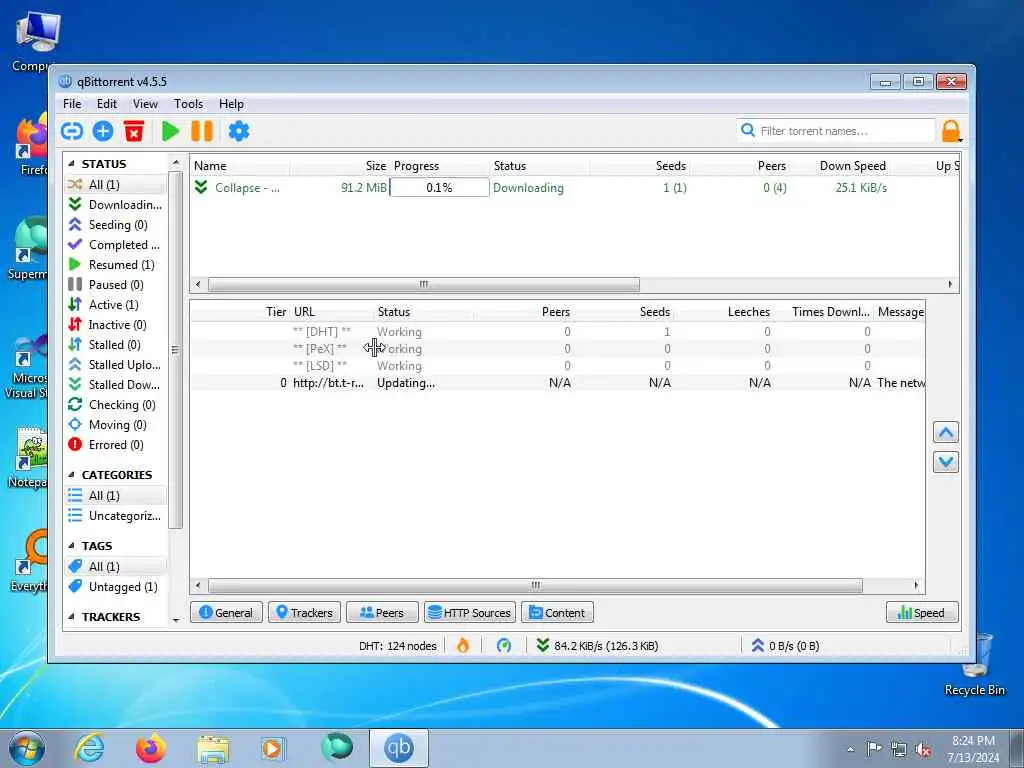Viewport: 1024px width, 768px height.
Task: Click the orange Pause toolbar icon
Action: (x=202, y=131)
